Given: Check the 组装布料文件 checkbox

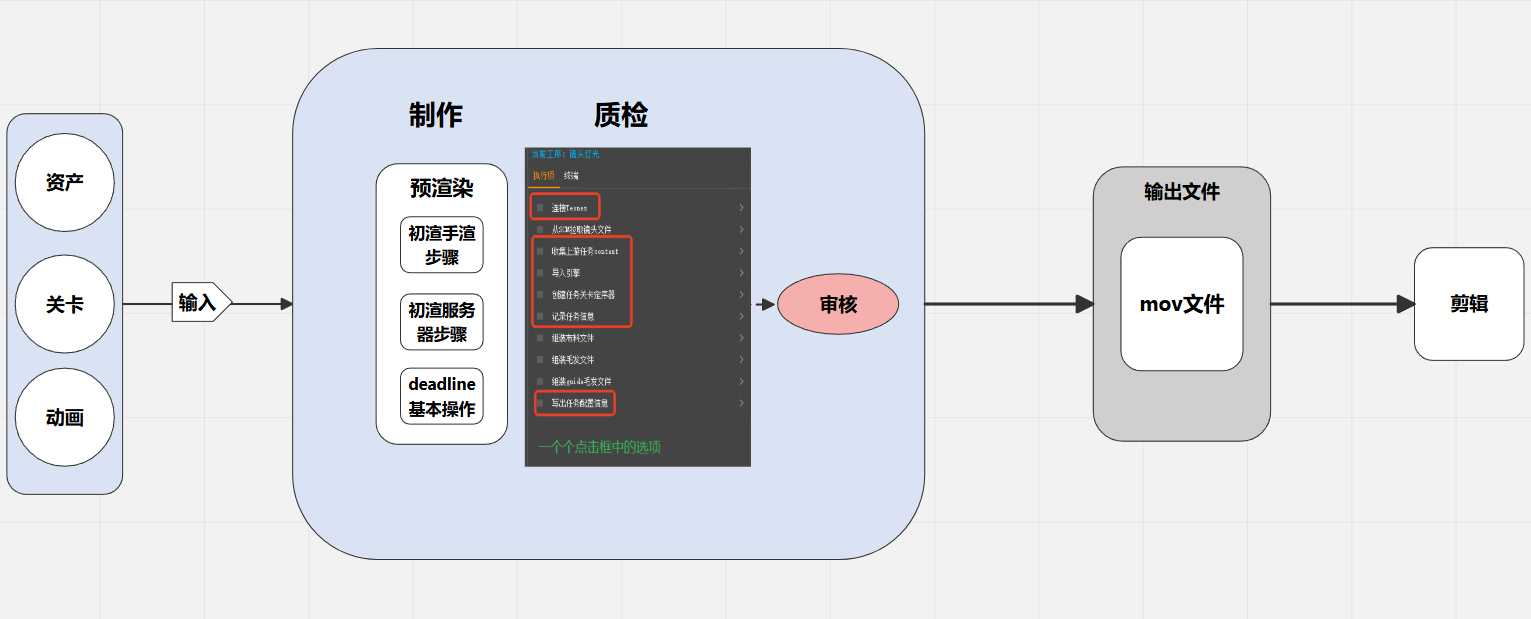Looking at the screenshot, I should click(x=540, y=338).
